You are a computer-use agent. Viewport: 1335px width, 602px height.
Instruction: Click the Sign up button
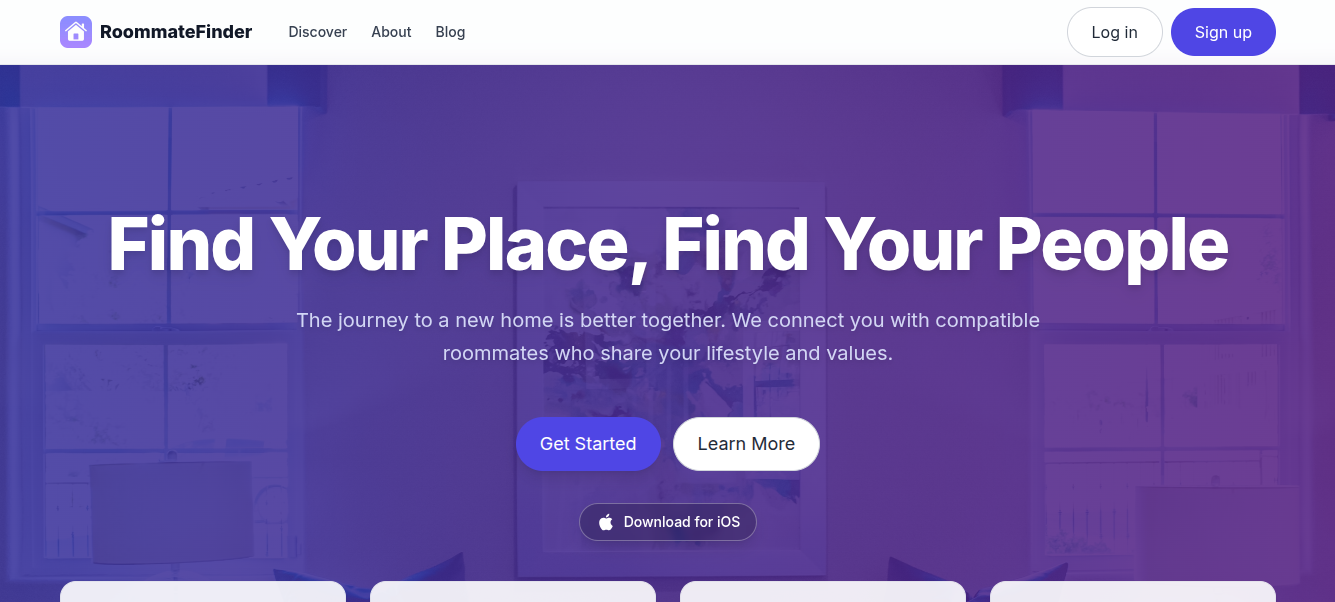coord(1223,32)
